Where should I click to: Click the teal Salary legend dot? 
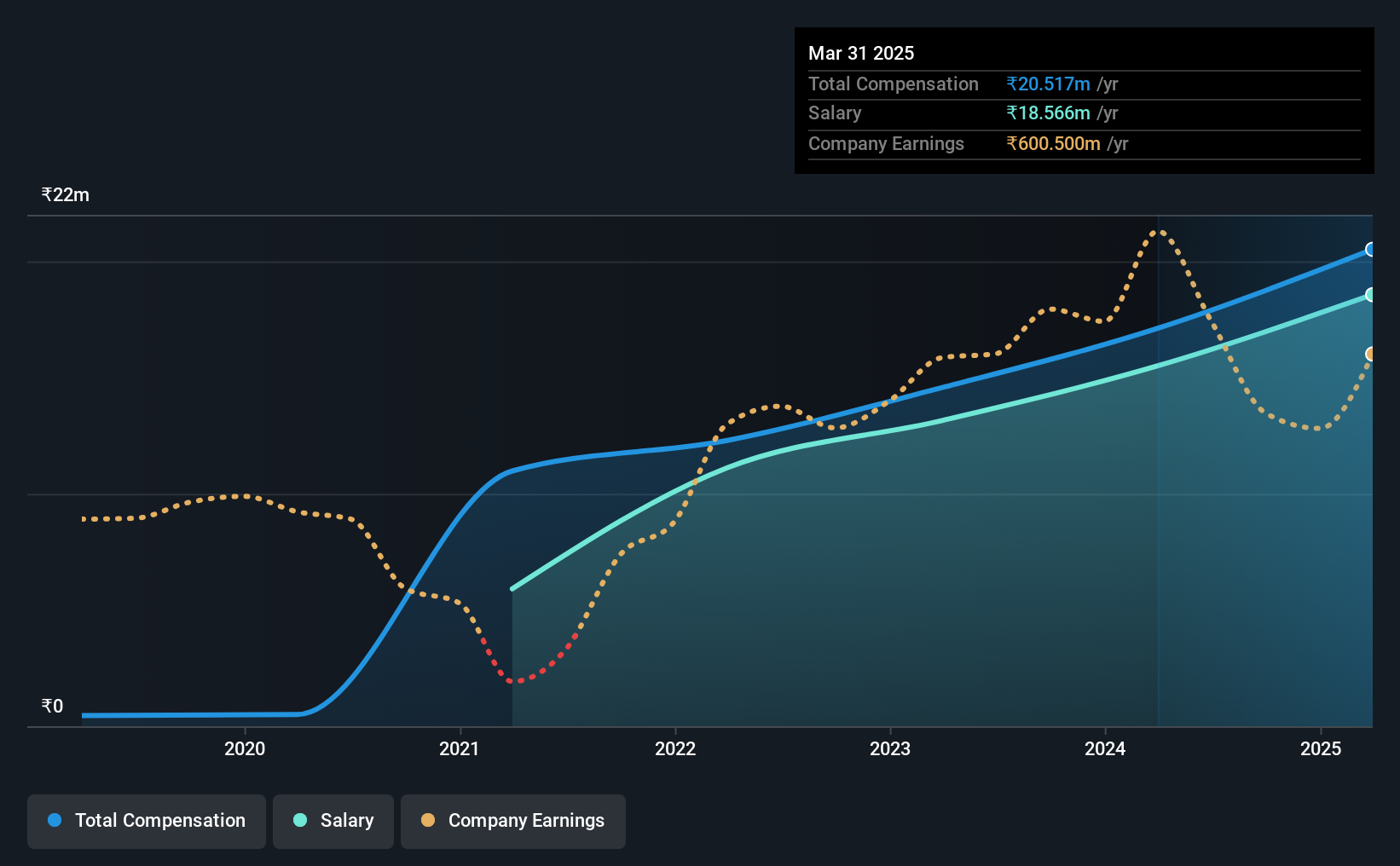(300, 820)
